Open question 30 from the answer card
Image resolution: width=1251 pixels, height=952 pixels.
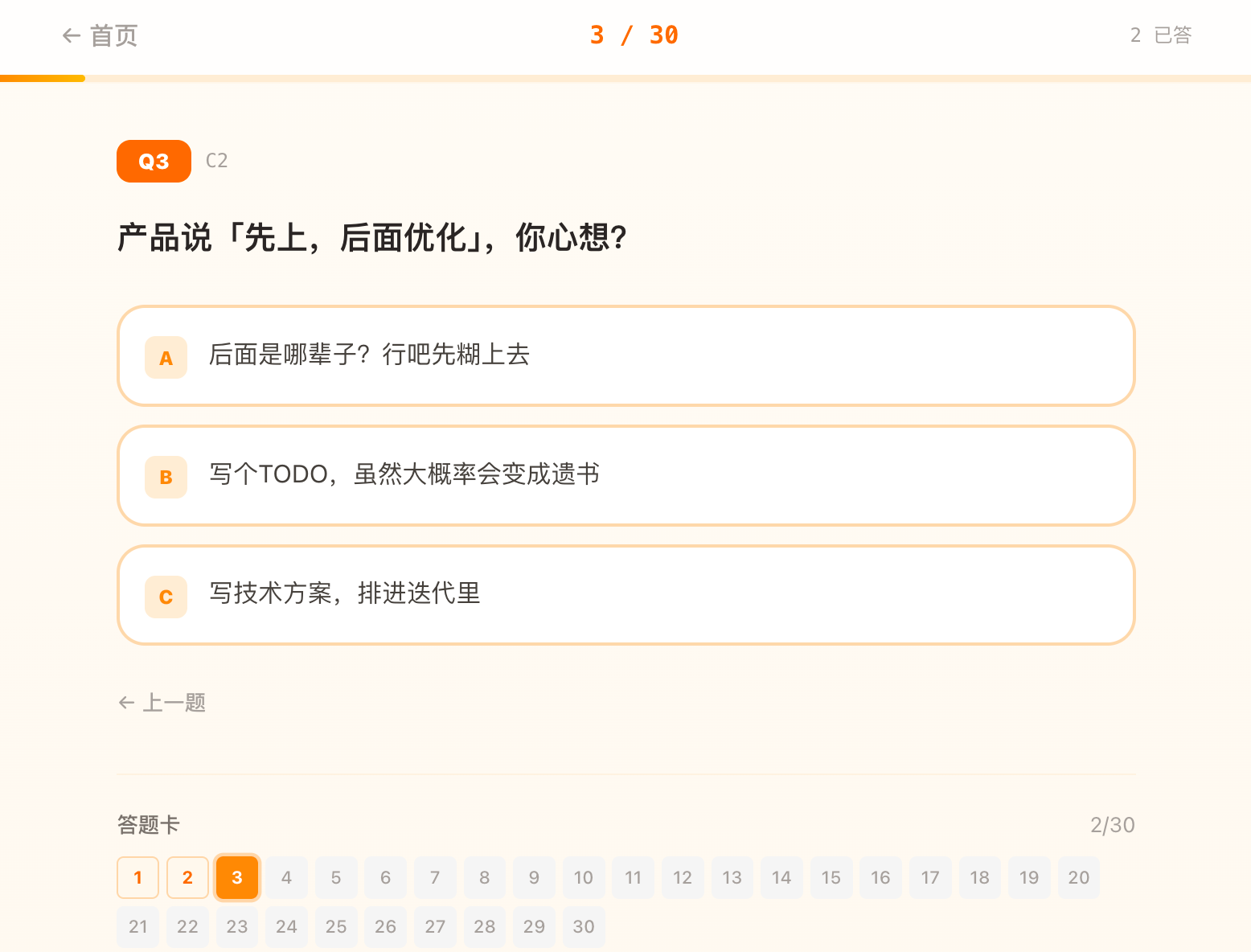pos(584,926)
